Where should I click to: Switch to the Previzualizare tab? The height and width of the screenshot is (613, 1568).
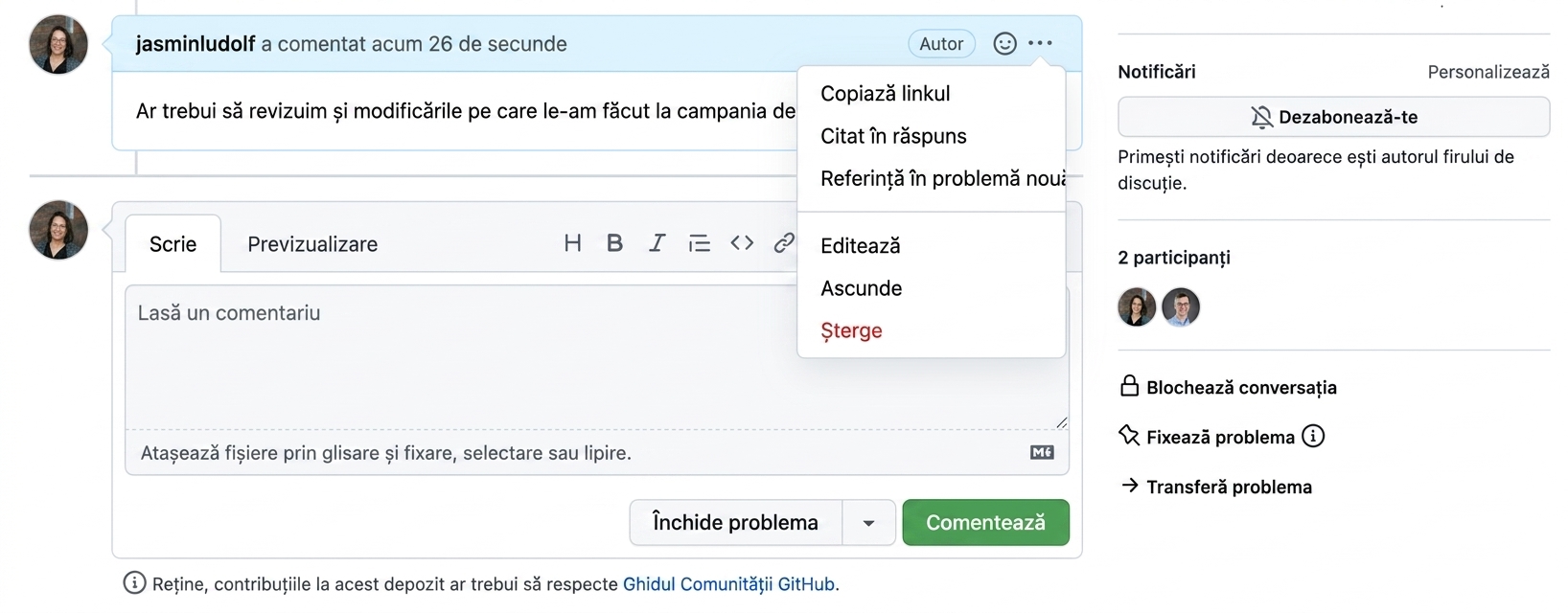coord(312,244)
